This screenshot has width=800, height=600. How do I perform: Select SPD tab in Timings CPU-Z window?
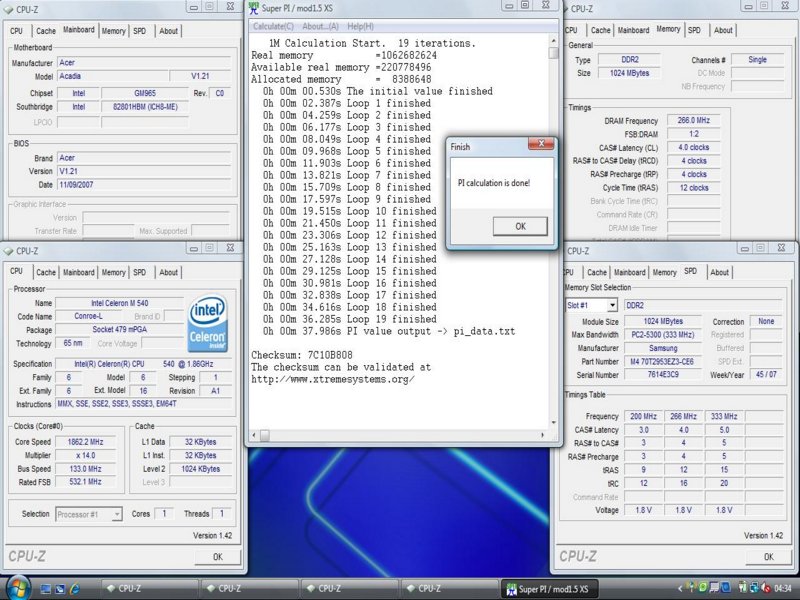click(x=694, y=31)
